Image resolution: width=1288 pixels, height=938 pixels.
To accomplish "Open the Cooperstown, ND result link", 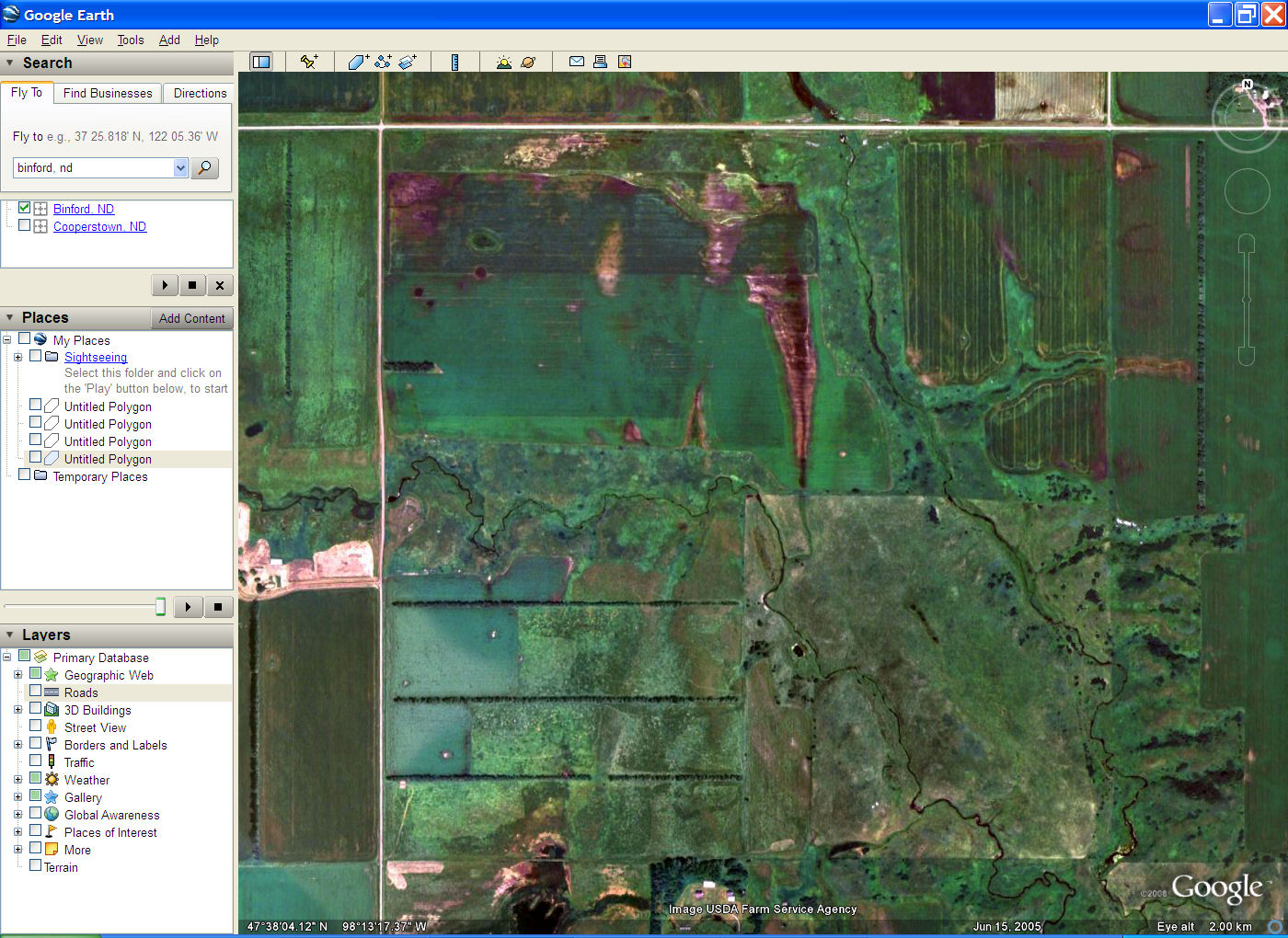I will (99, 226).
